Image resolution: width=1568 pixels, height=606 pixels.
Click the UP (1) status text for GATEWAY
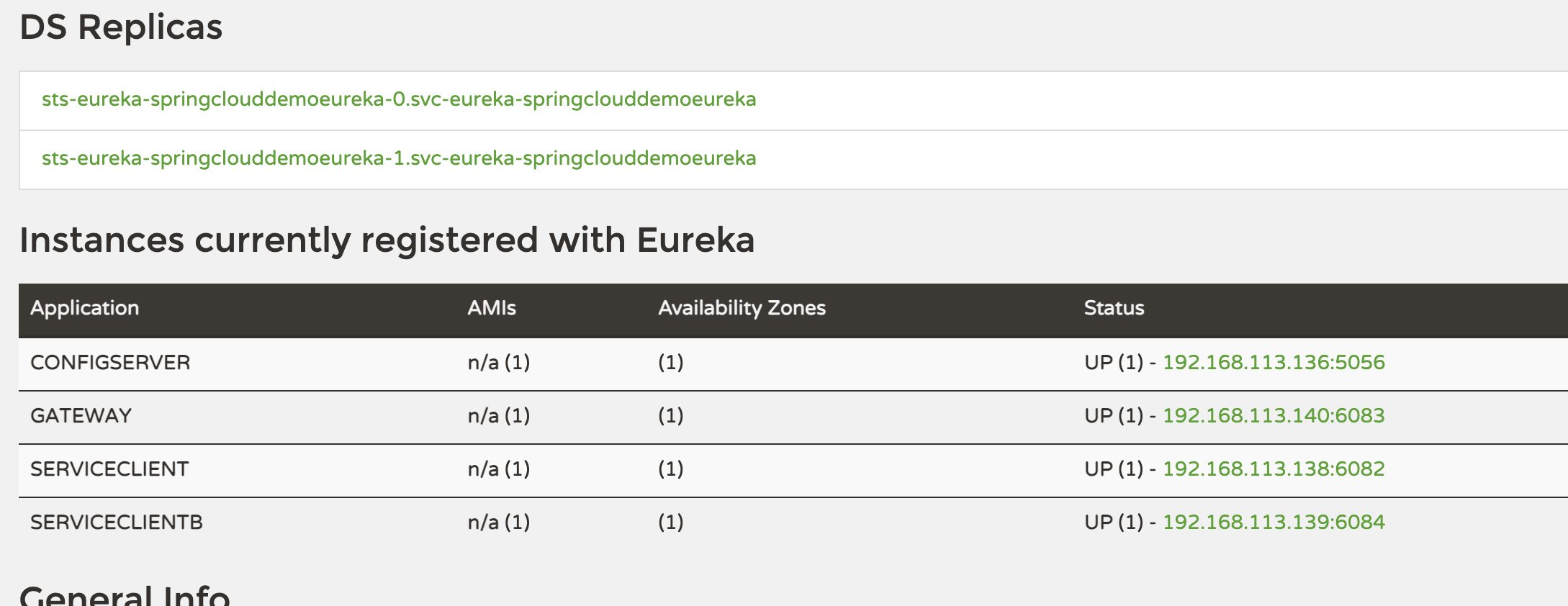tap(1114, 416)
